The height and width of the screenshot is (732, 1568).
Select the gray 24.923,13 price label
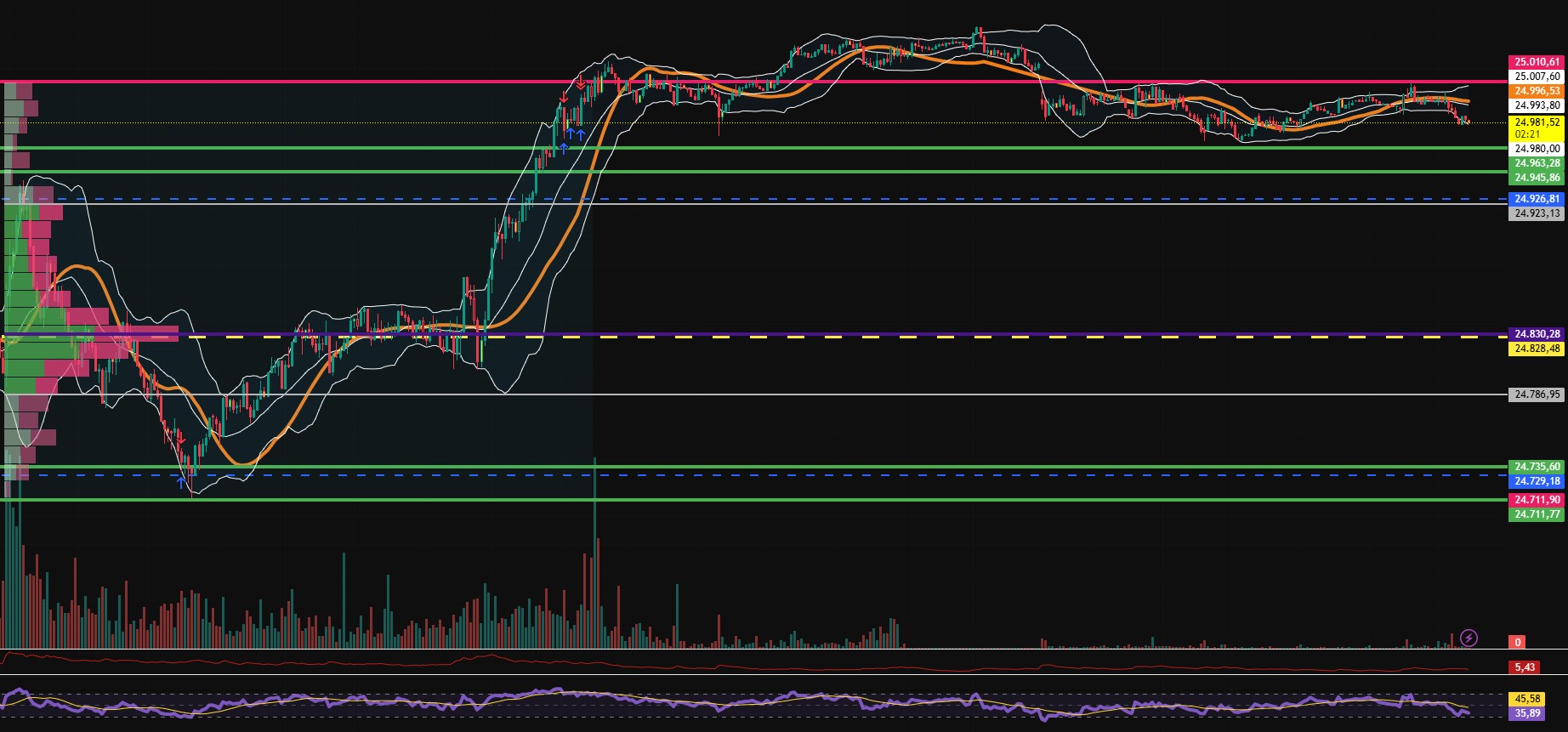(x=1537, y=213)
